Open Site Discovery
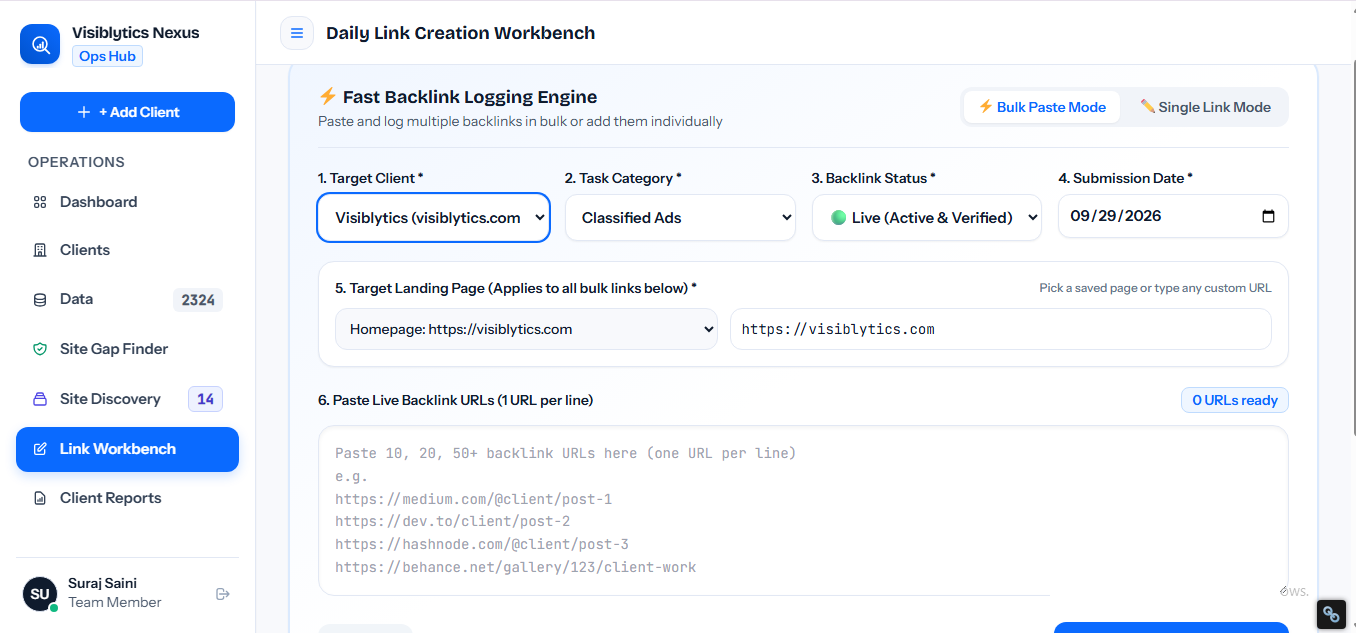1356x633 pixels. click(x=128, y=399)
